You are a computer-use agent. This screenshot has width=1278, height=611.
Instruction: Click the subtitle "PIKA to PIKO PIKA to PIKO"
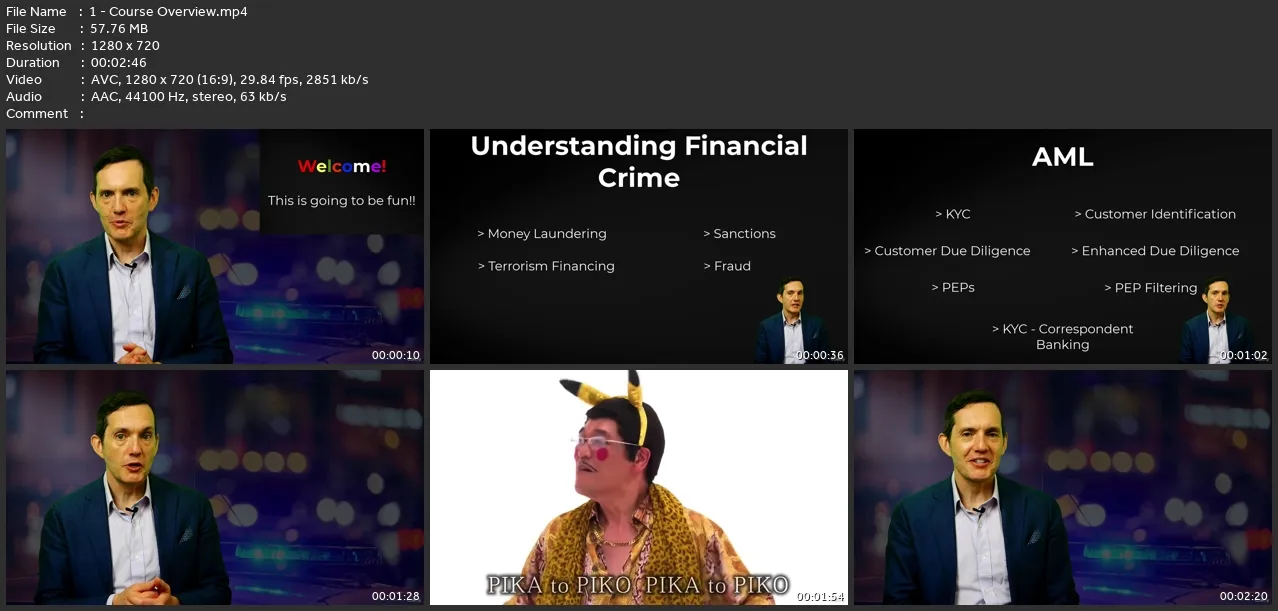click(638, 585)
